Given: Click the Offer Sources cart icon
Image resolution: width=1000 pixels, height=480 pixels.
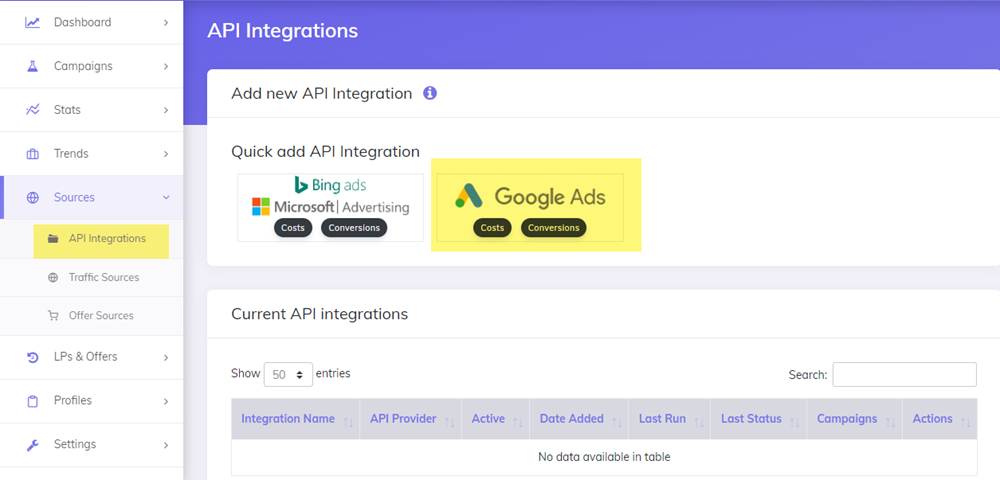Looking at the screenshot, I should (53, 316).
